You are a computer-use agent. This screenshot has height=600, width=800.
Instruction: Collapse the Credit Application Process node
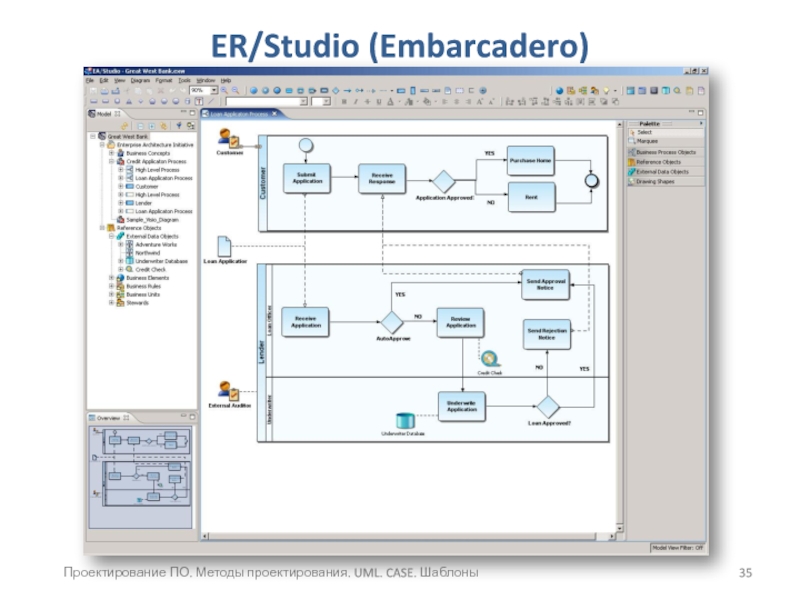click(x=111, y=161)
